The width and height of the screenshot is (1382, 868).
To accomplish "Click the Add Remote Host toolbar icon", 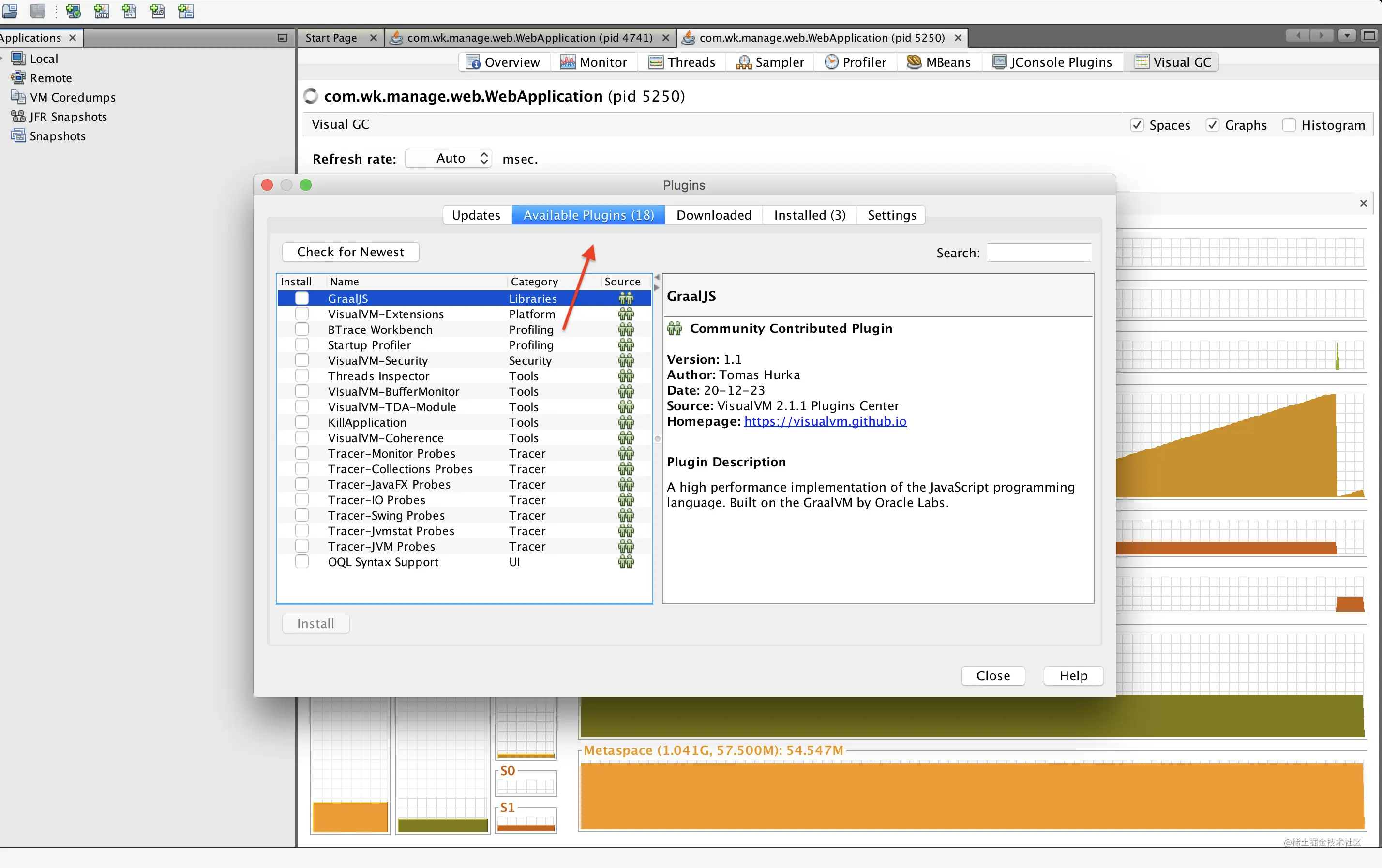I will click(x=73, y=11).
